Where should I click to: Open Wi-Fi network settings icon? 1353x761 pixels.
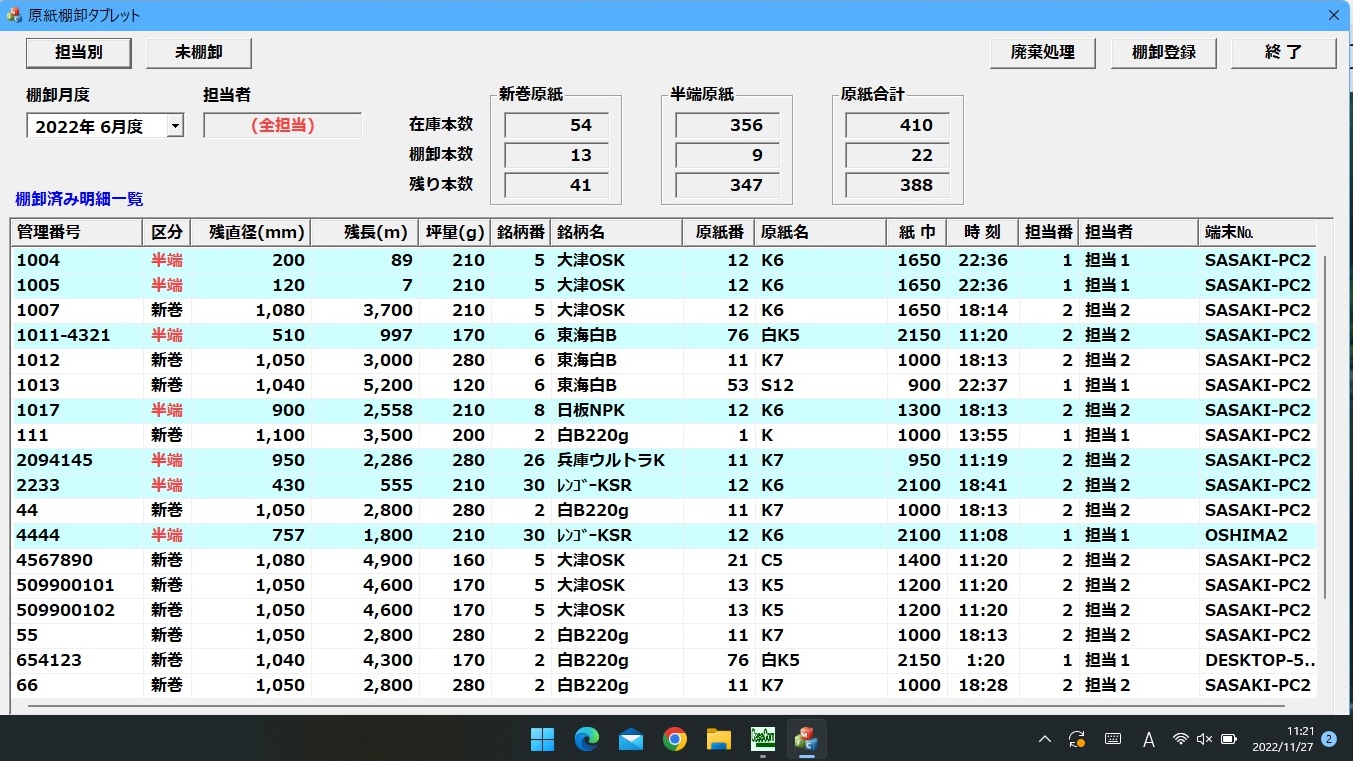point(1181,739)
